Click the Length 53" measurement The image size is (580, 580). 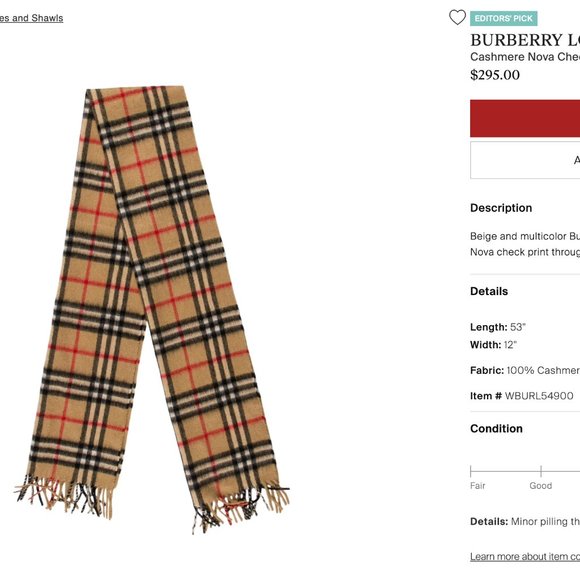point(498,327)
